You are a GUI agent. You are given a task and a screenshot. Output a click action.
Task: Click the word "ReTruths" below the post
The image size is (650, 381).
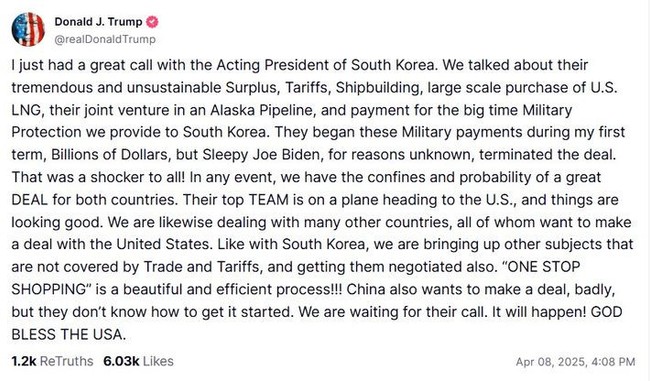67,362
